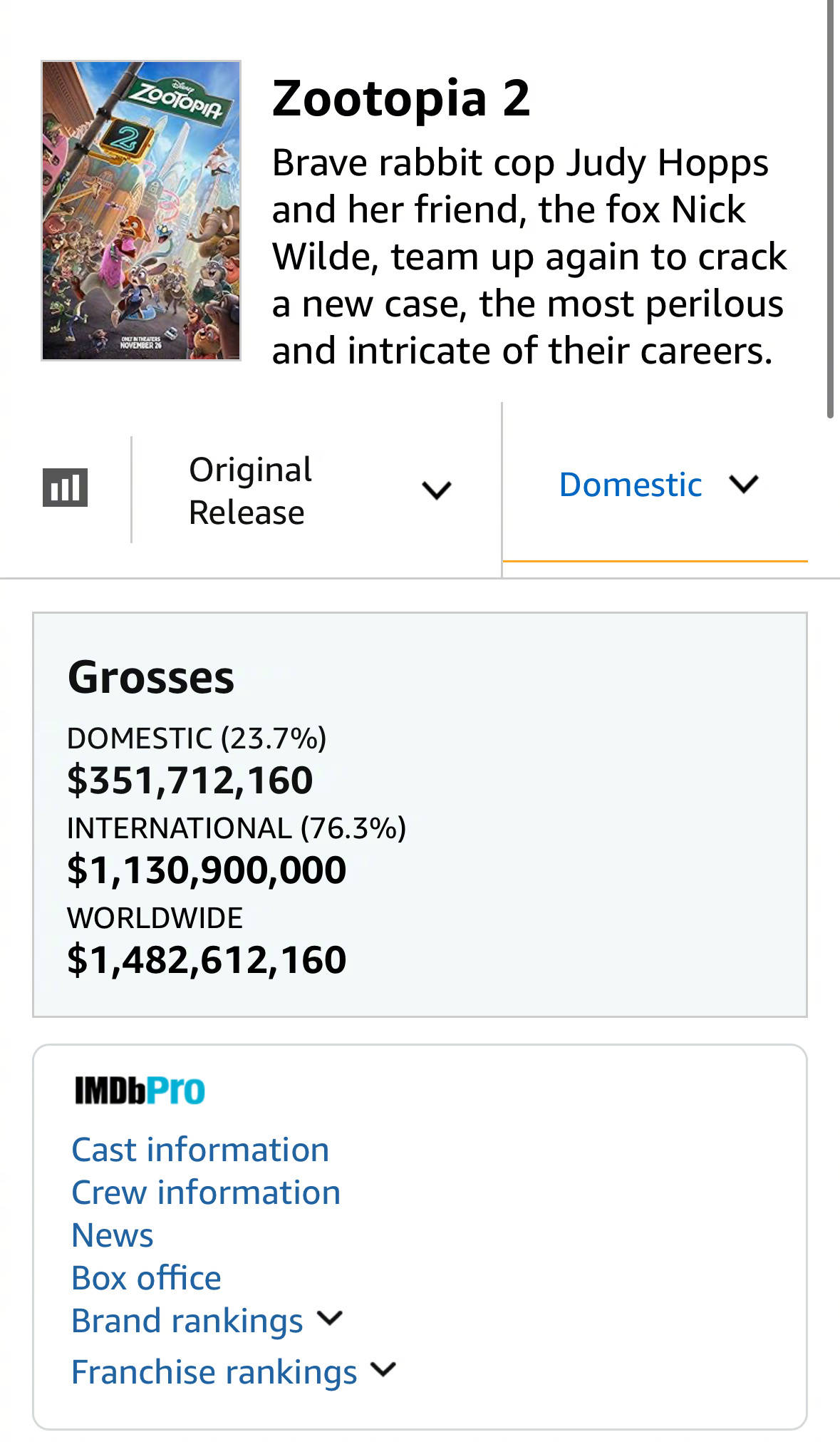Click the worldwide gross $1,482,612,160 figure
This screenshot has height=1442, width=840.
207,959
